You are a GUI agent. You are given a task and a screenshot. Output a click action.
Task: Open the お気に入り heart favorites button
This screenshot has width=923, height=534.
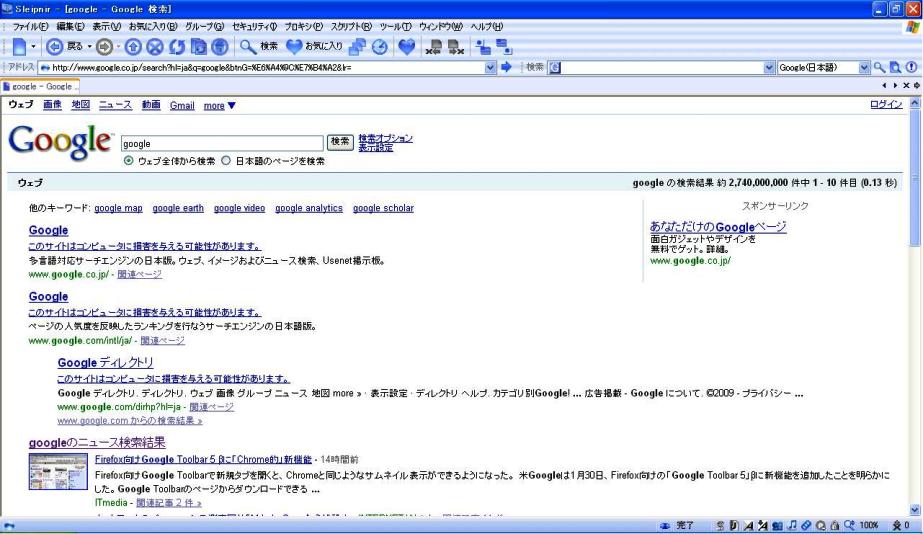click(314, 47)
